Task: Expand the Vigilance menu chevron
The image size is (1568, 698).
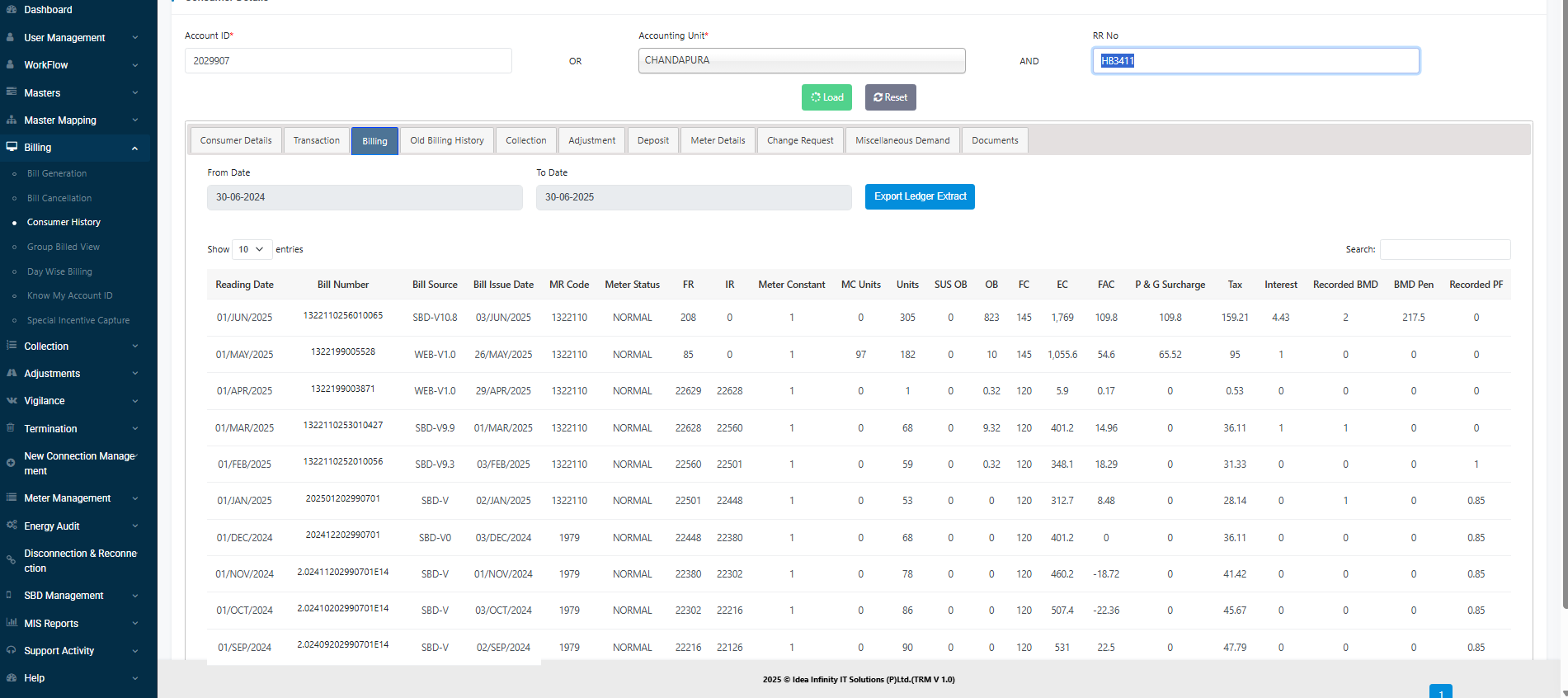Action: point(135,401)
